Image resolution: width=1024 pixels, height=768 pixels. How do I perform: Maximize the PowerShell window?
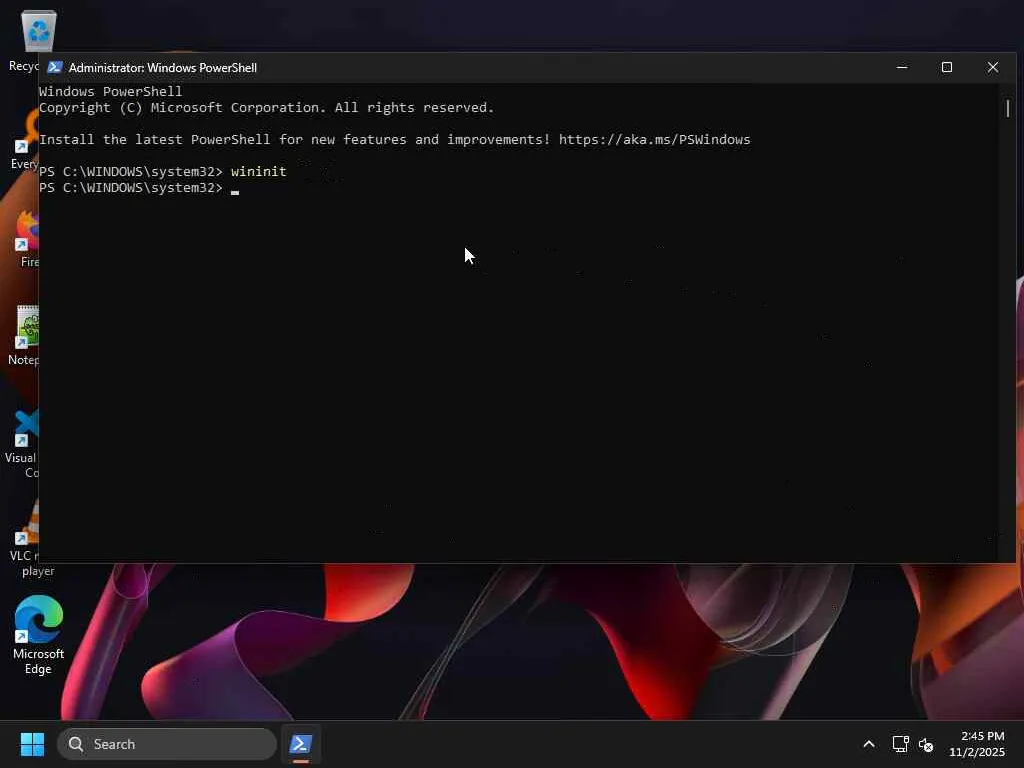(947, 67)
